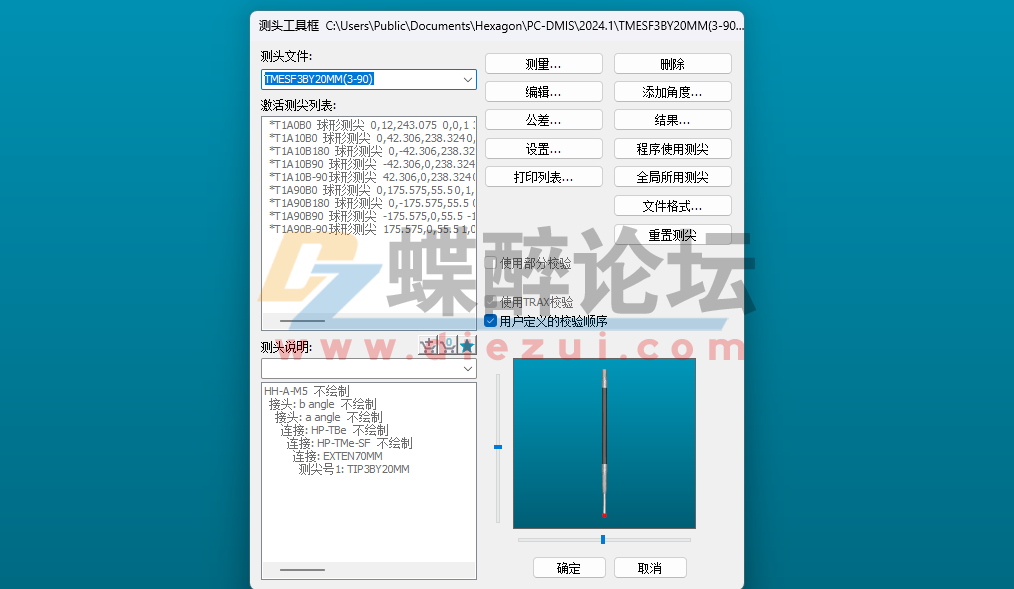Toggle the 使用TRAX校验 checkbox

490,302
